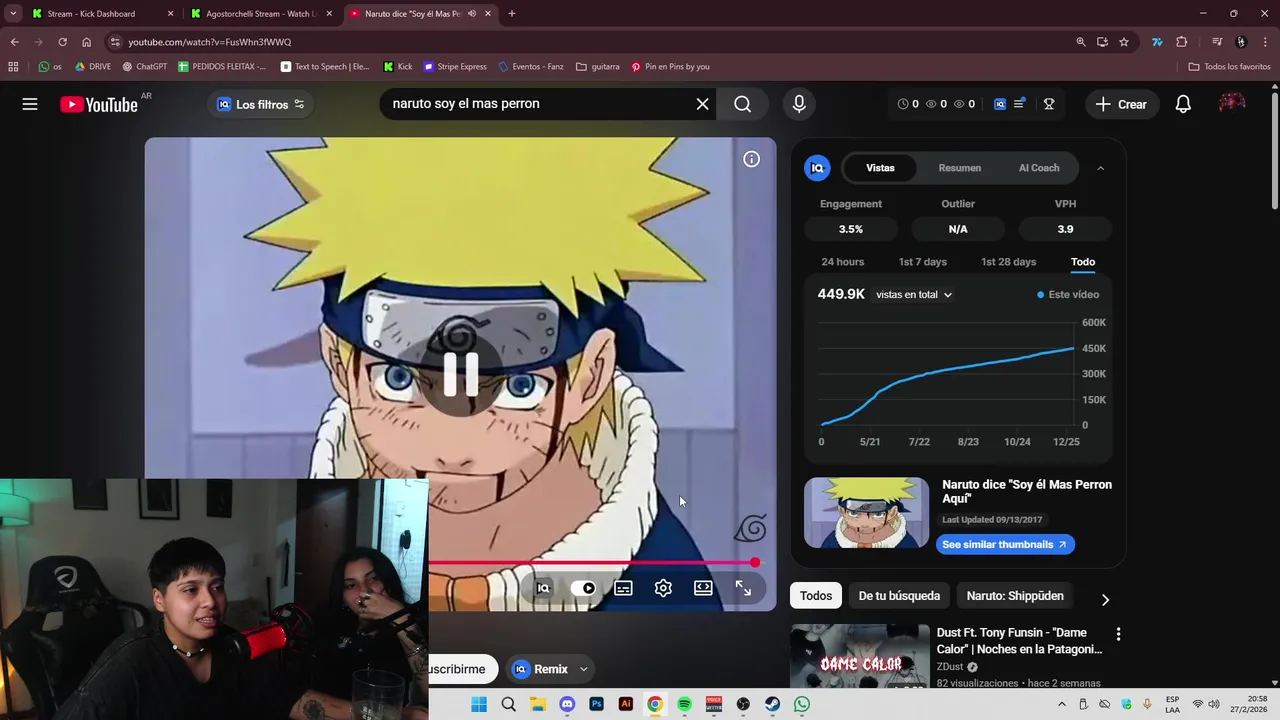Open player settings gear
Viewport: 1280px width, 720px height.
coord(663,588)
